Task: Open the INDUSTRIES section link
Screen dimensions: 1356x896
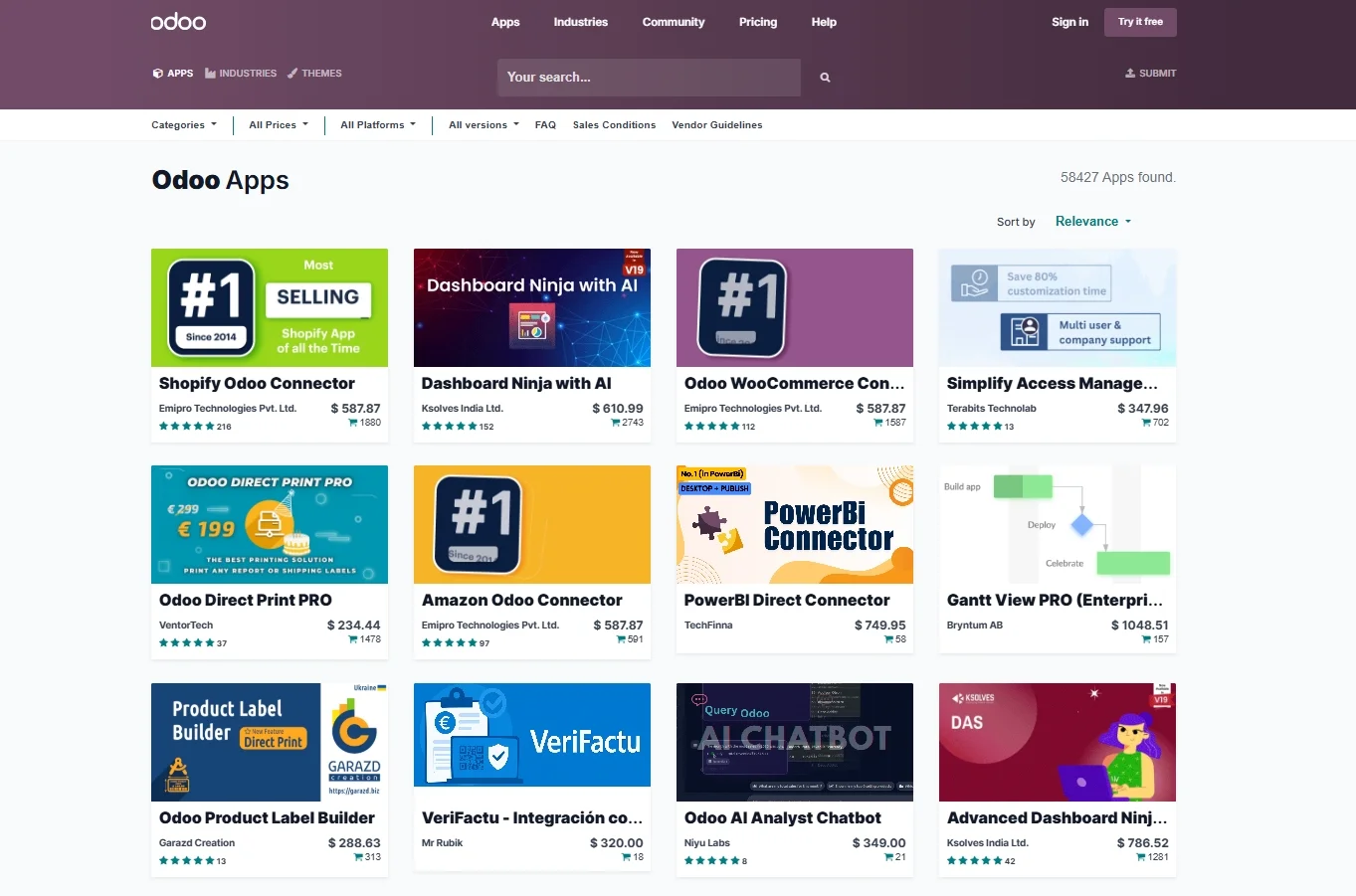Action: coord(241,74)
